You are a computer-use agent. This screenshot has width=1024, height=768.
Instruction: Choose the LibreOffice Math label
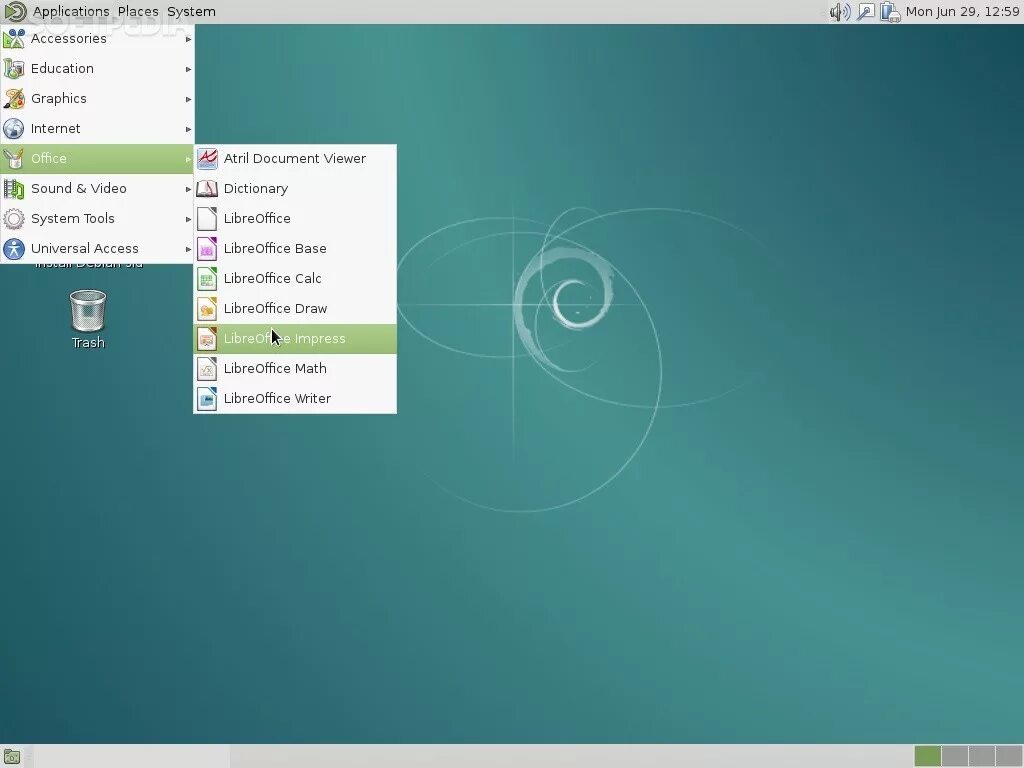tap(275, 369)
